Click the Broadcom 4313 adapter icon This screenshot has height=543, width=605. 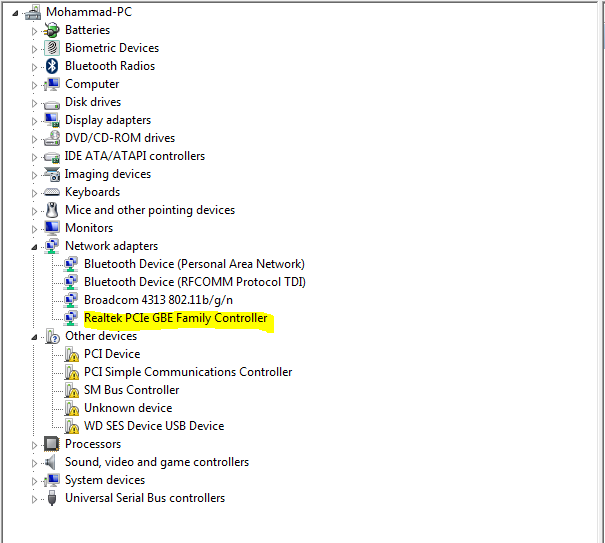[71, 300]
